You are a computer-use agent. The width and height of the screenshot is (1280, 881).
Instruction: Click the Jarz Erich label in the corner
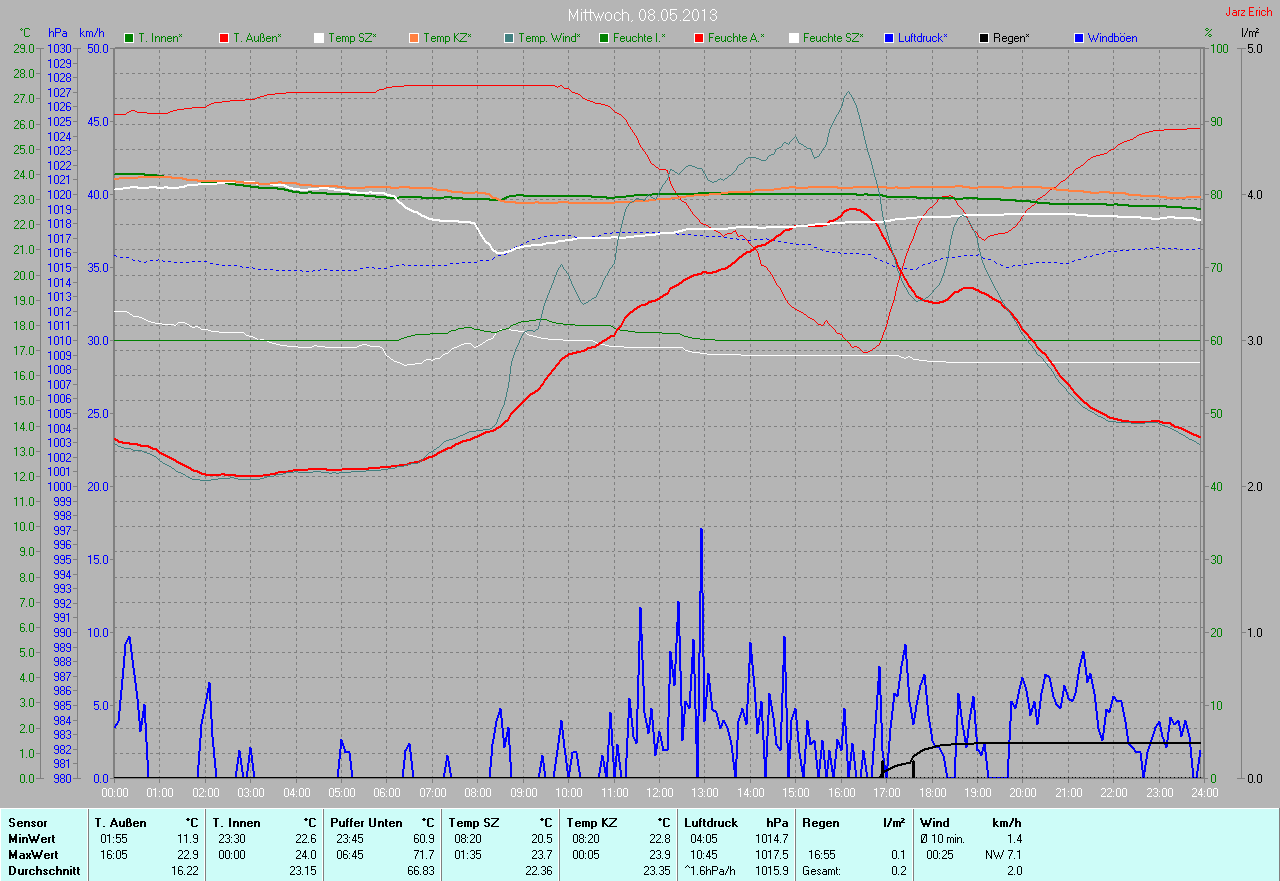[x=1248, y=12]
